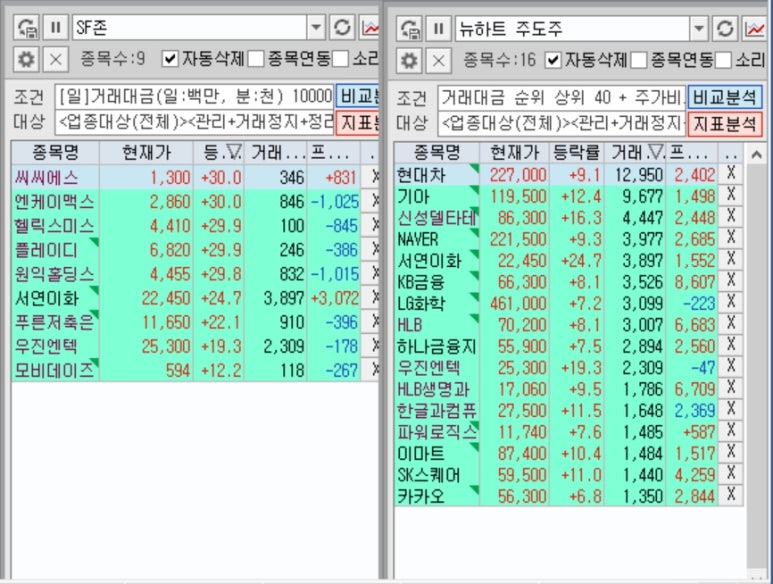The width and height of the screenshot is (773, 584).
Task: Click the 뉴하트 주도주 조건 text field
Action: [562, 97]
